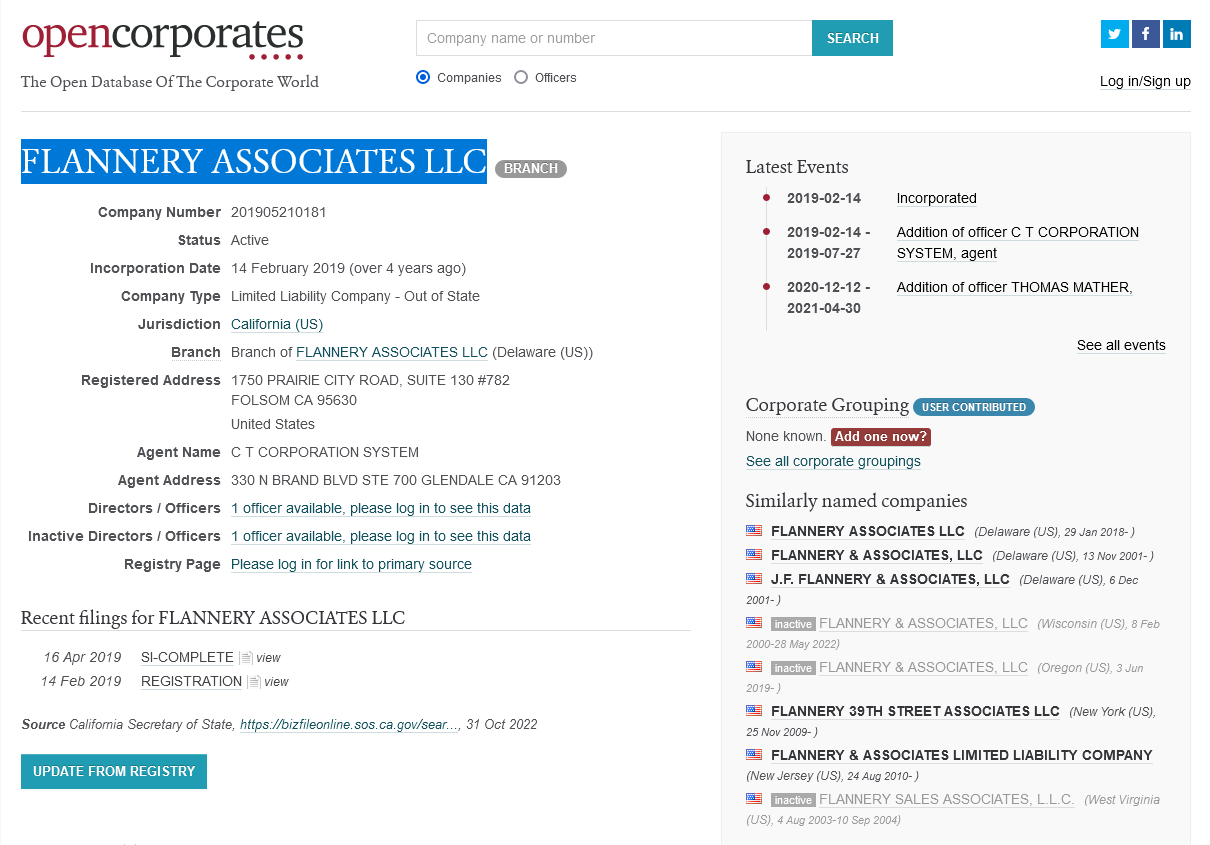Open the REGISTRATION filing link
The image size is (1210, 845).
pyautogui.click(x=191, y=681)
